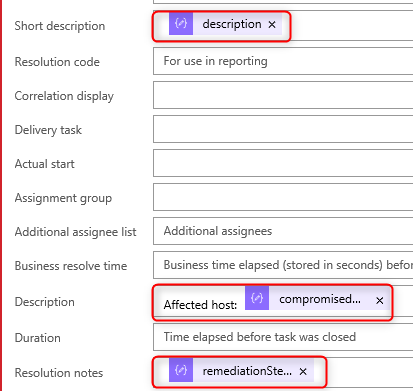Click into the Resolution code field
The height and width of the screenshot is (391, 413).
coord(283,61)
